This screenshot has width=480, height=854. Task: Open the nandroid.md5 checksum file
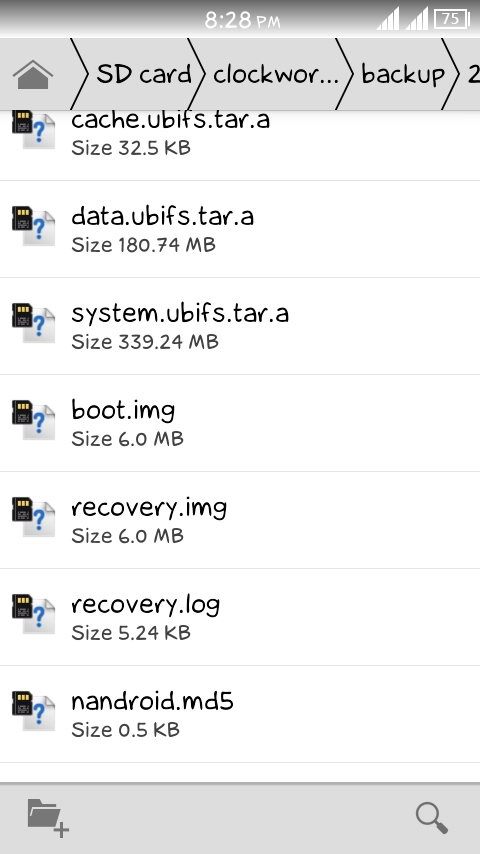pyautogui.click(x=240, y=714)
